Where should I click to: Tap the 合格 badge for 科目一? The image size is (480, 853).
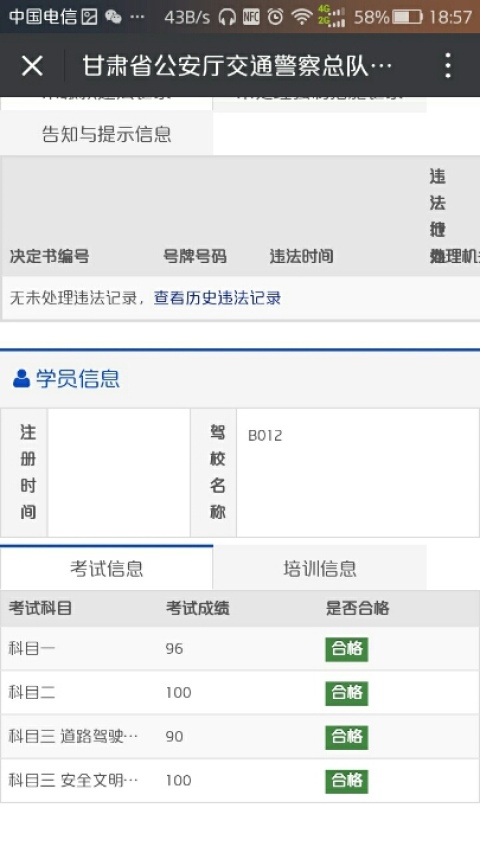[347, 649]
